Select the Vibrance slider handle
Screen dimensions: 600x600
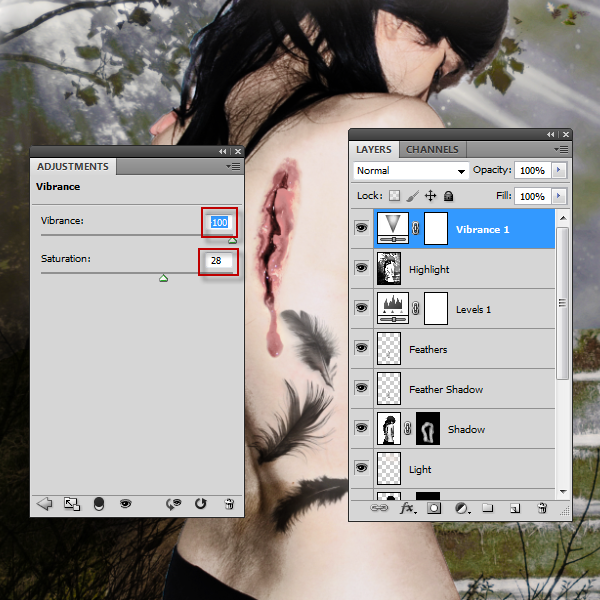click(x=232, y=240)
